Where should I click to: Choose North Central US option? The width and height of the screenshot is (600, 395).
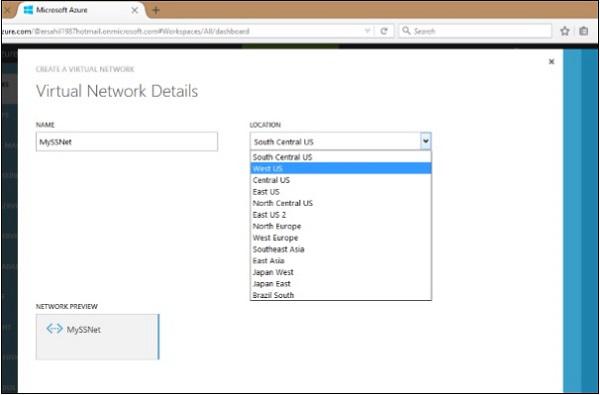tap(341, 203)
